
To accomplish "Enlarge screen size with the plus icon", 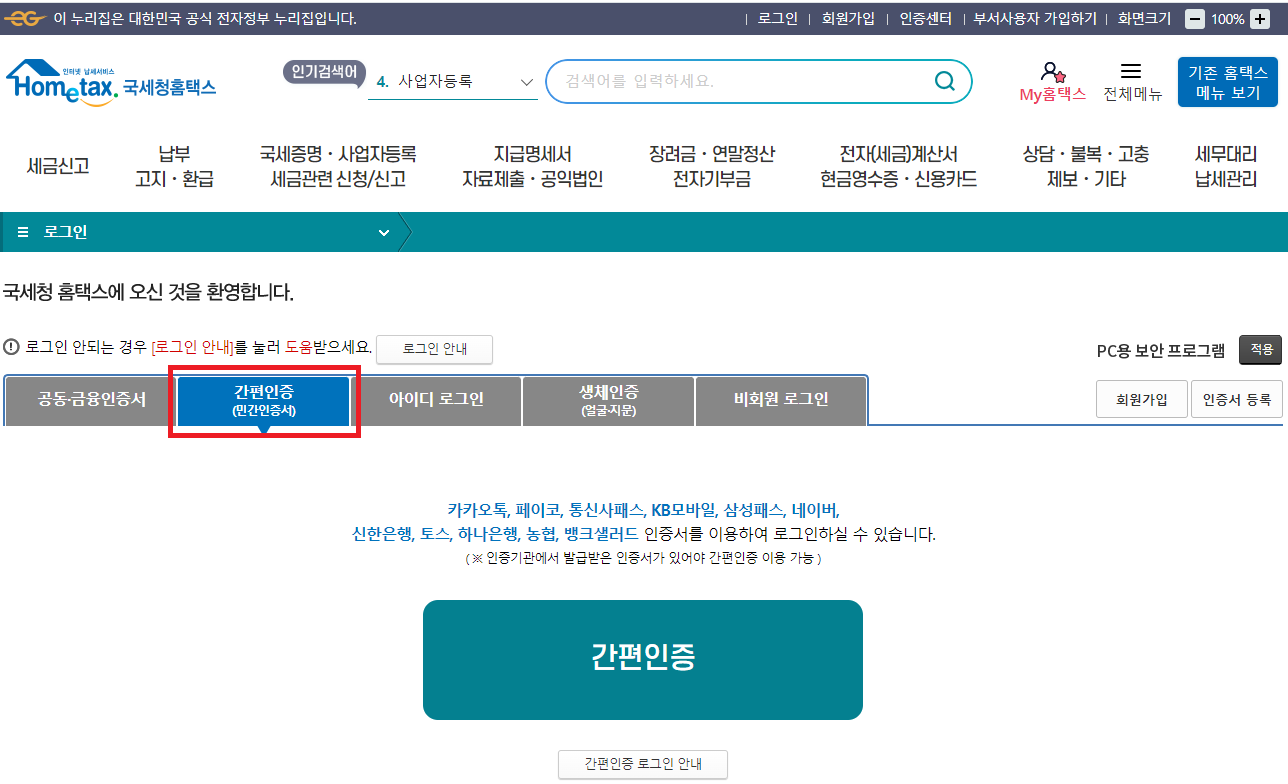I will pyautogui.click(x=1258, y=17).
